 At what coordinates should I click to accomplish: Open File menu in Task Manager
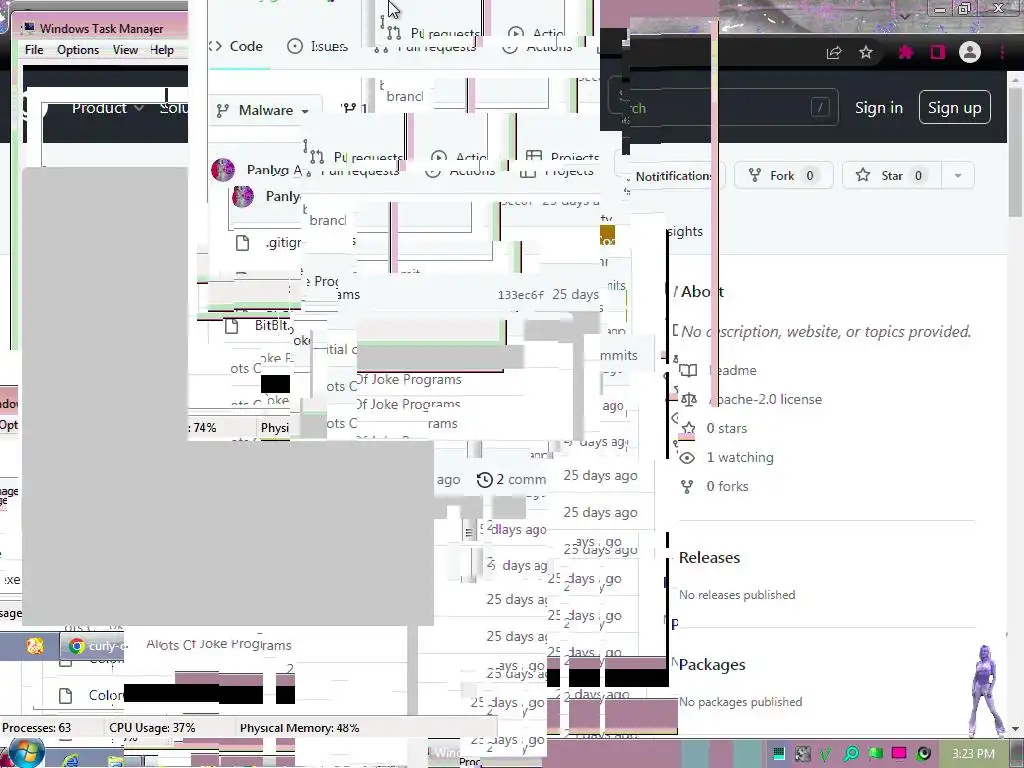[34, 50]
